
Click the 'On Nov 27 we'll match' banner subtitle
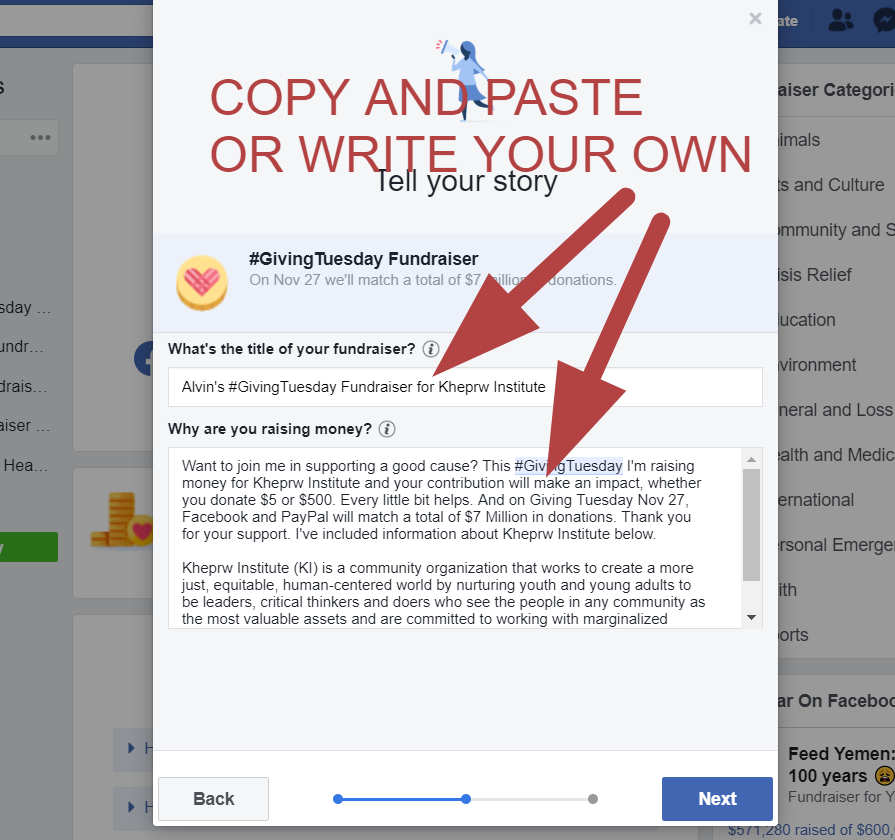[x=433, y=280]
